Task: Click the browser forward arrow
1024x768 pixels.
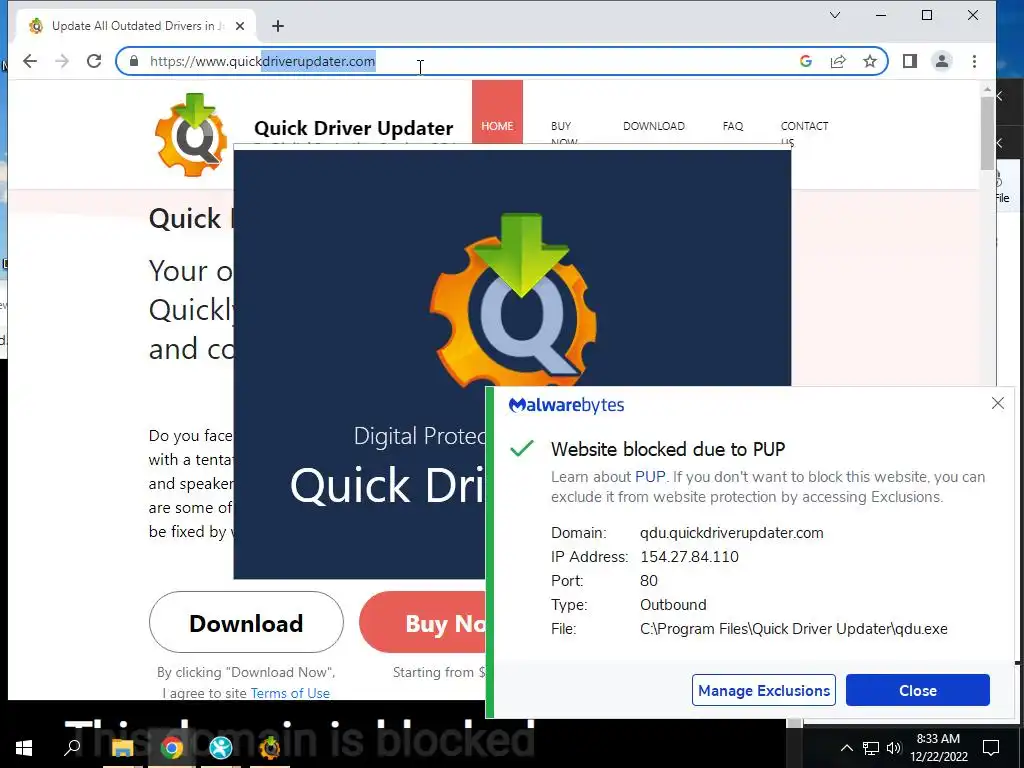Action: [62, 61]
